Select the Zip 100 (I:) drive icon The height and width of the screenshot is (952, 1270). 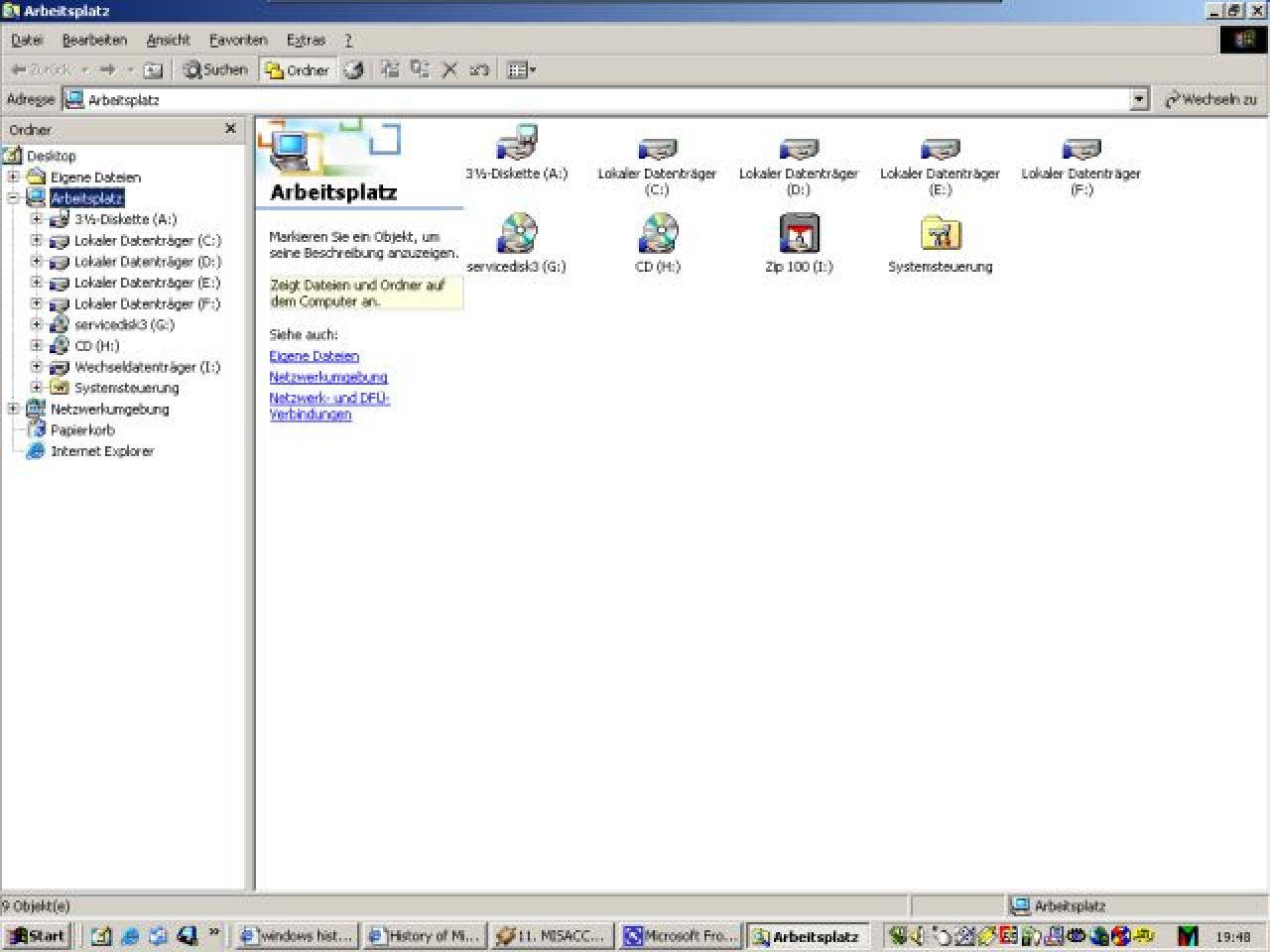coord(799,233)
